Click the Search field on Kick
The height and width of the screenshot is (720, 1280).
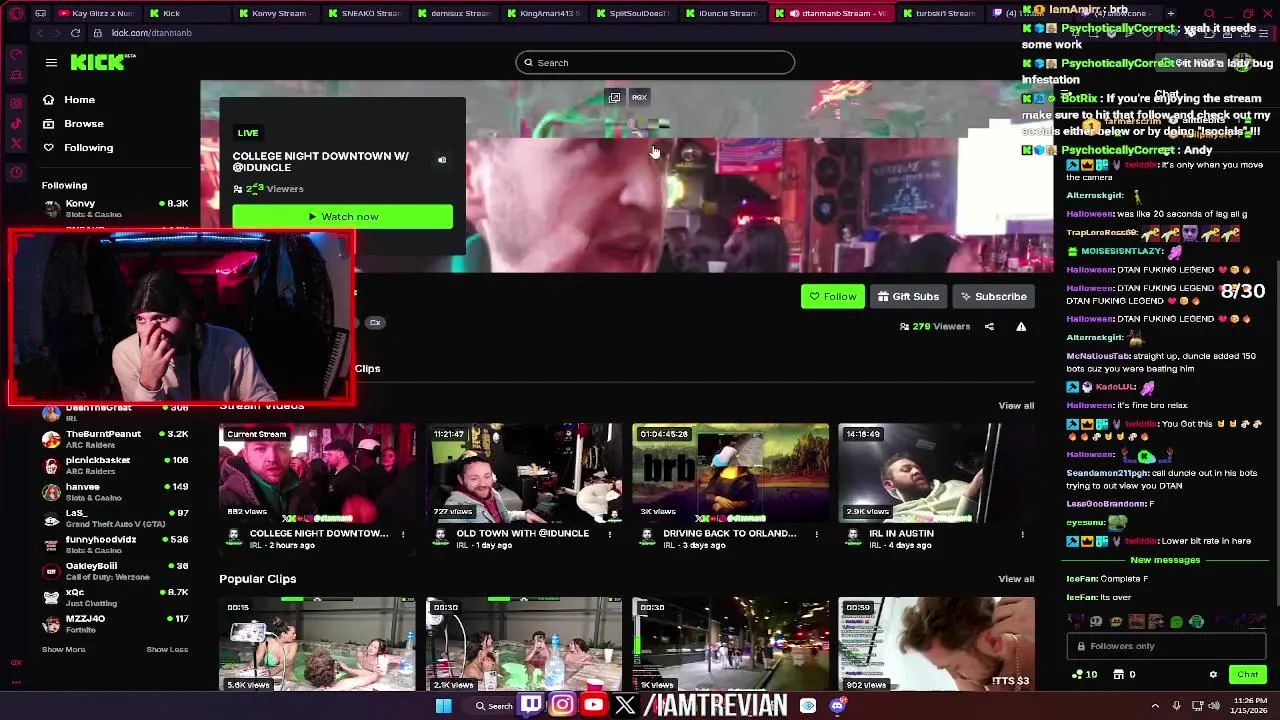(655, 63)
